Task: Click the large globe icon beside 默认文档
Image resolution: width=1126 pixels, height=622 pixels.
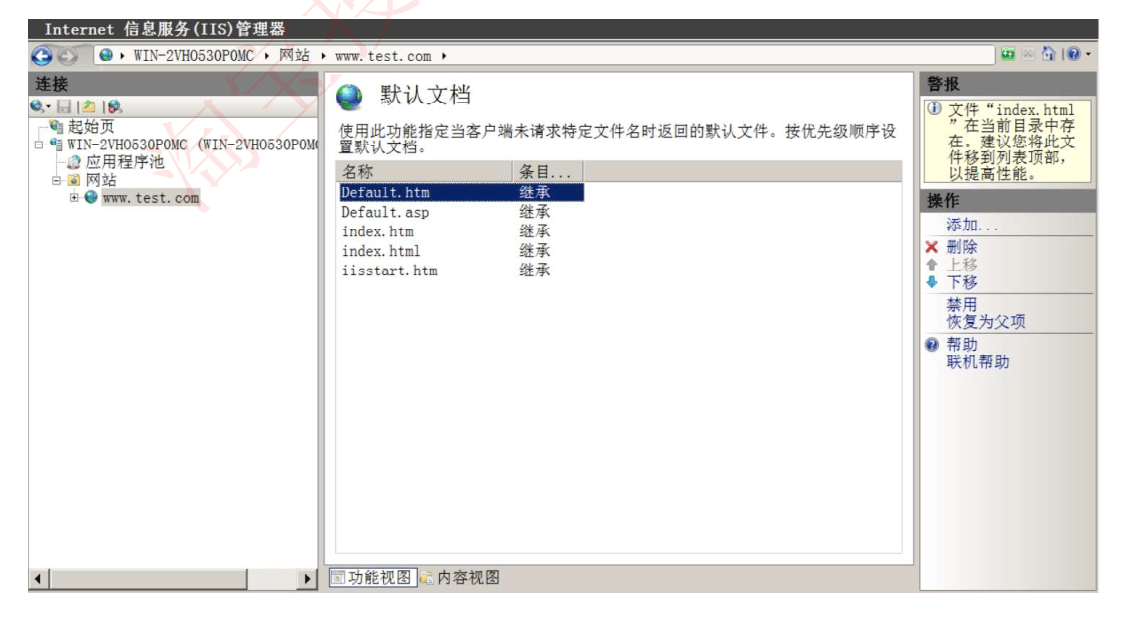Action: [350, 97]
